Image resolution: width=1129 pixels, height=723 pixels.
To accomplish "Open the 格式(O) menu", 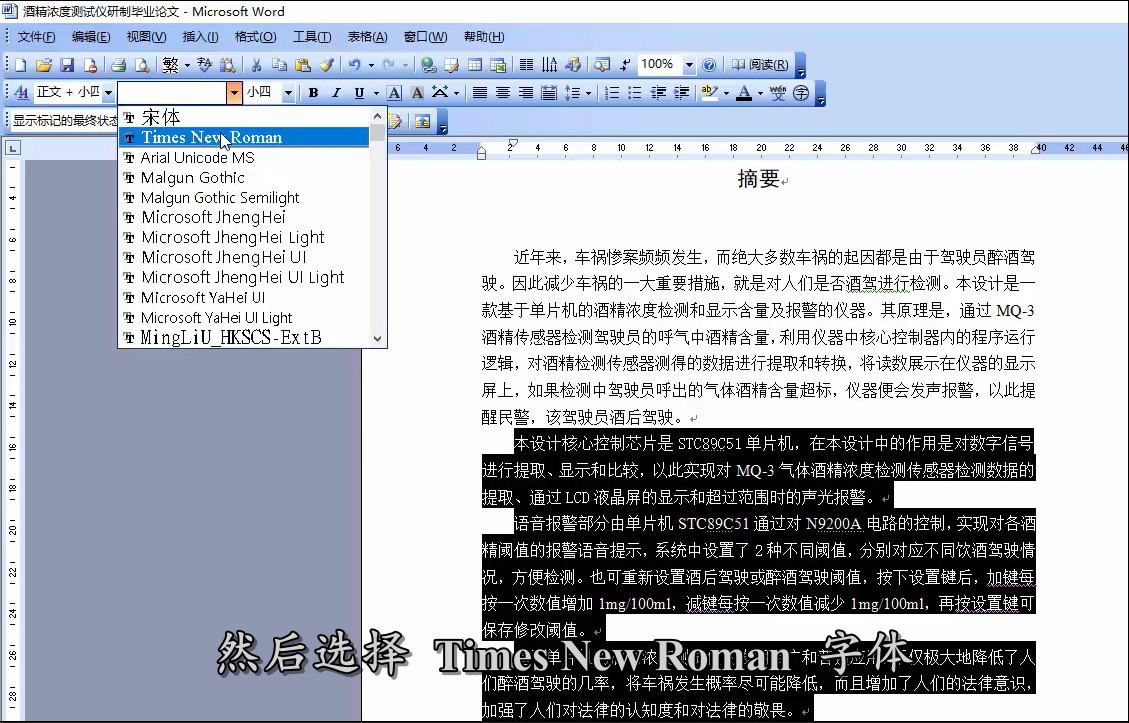I will (256, 37).
